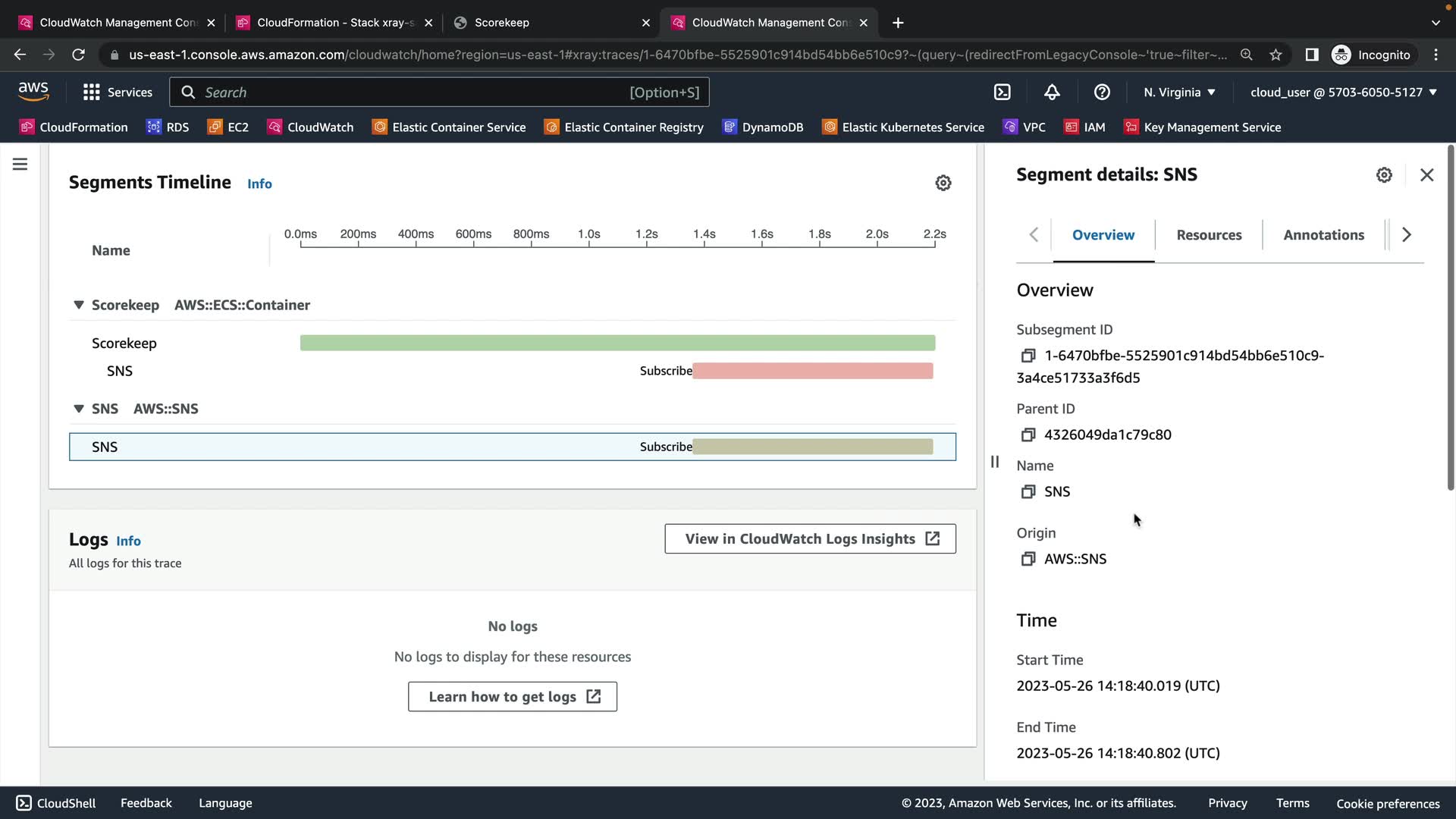
Task: Open AWS notifications bell
Action: [1052, 93]
